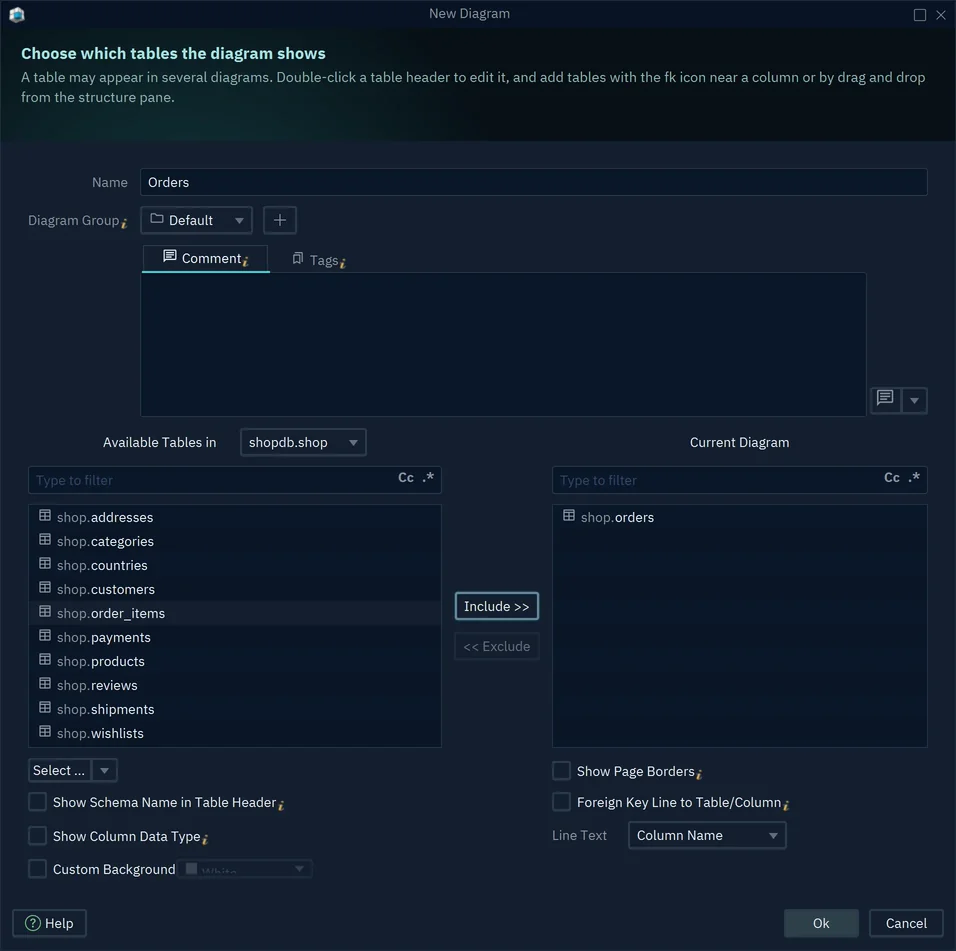956x951 pixels.
Task: Select shop.reviews in available tables
Action: click(235, 685)
